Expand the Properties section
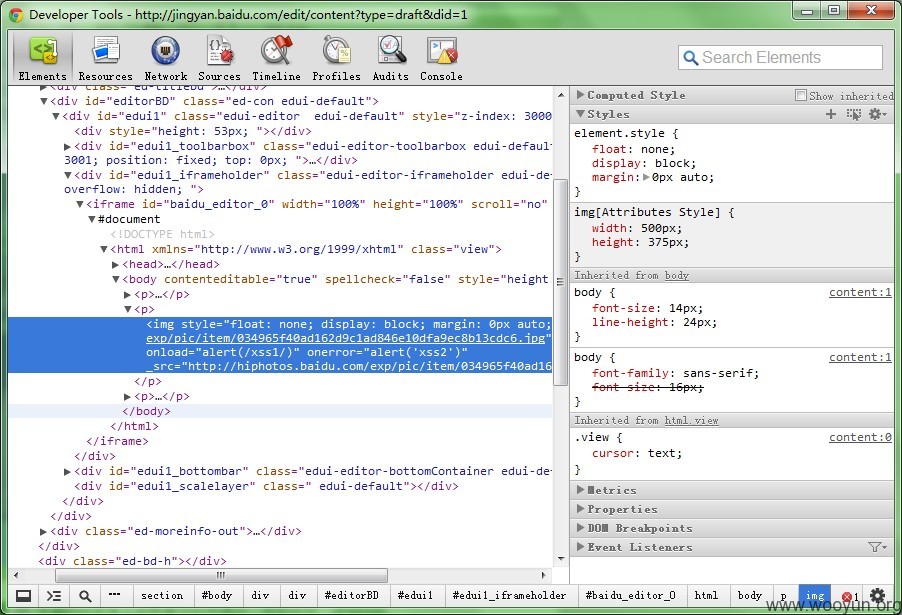 pyautogui.click(x=580, y=509)
